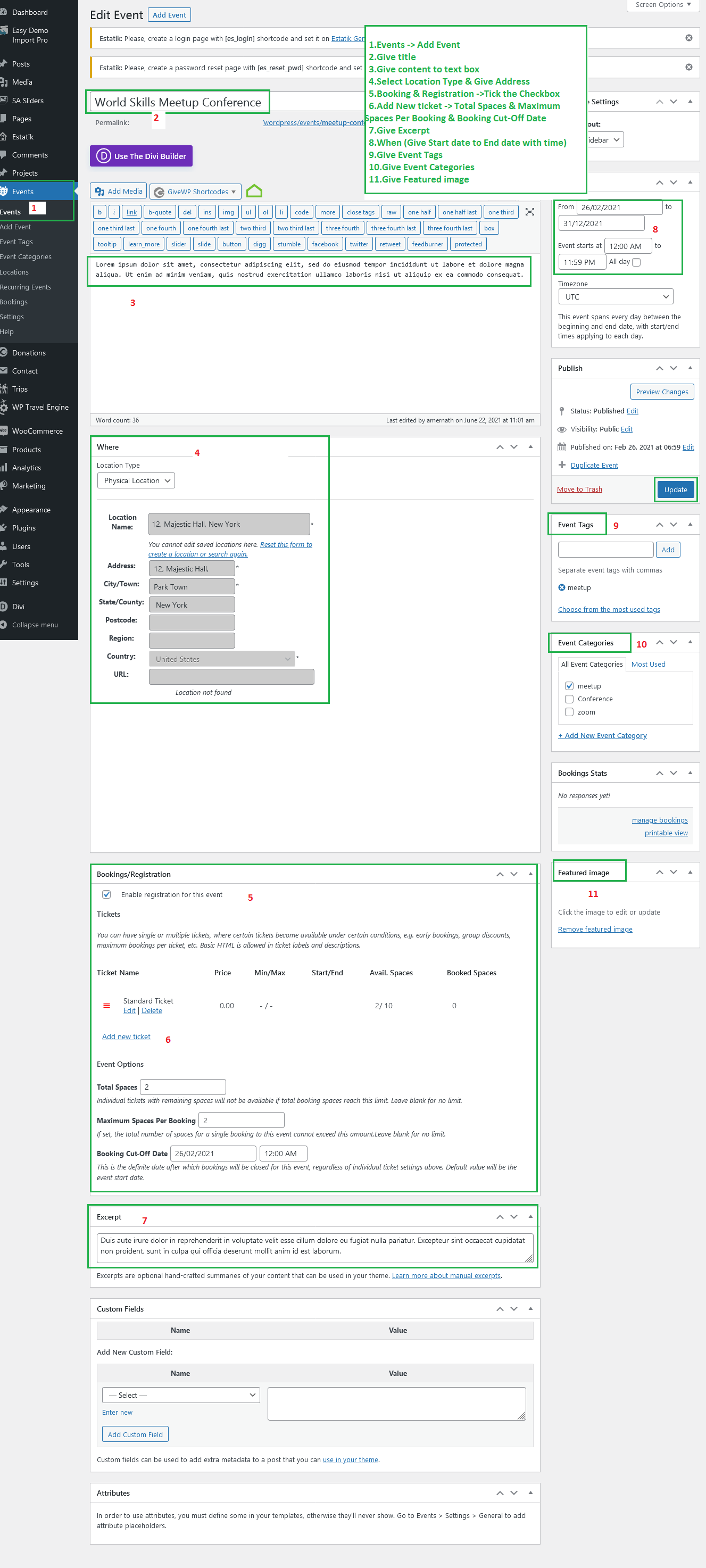Click the b-quote editor button
706x1568 pixels.
160,212
